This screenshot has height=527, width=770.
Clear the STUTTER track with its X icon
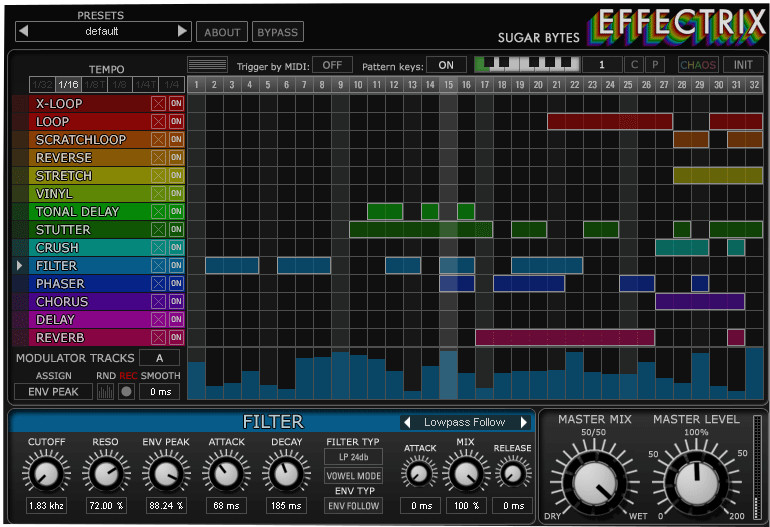point(158,229)
